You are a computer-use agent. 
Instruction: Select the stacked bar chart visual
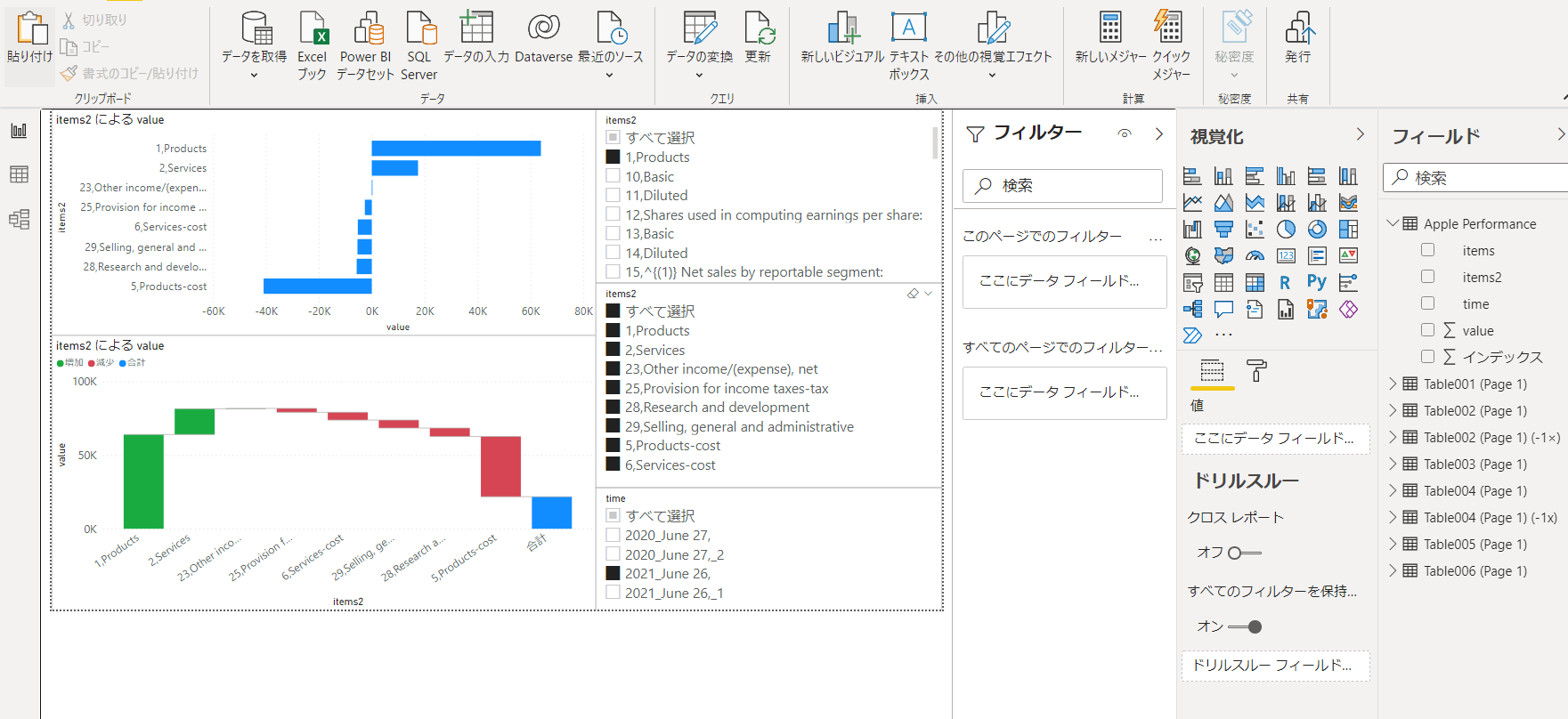1192,176
